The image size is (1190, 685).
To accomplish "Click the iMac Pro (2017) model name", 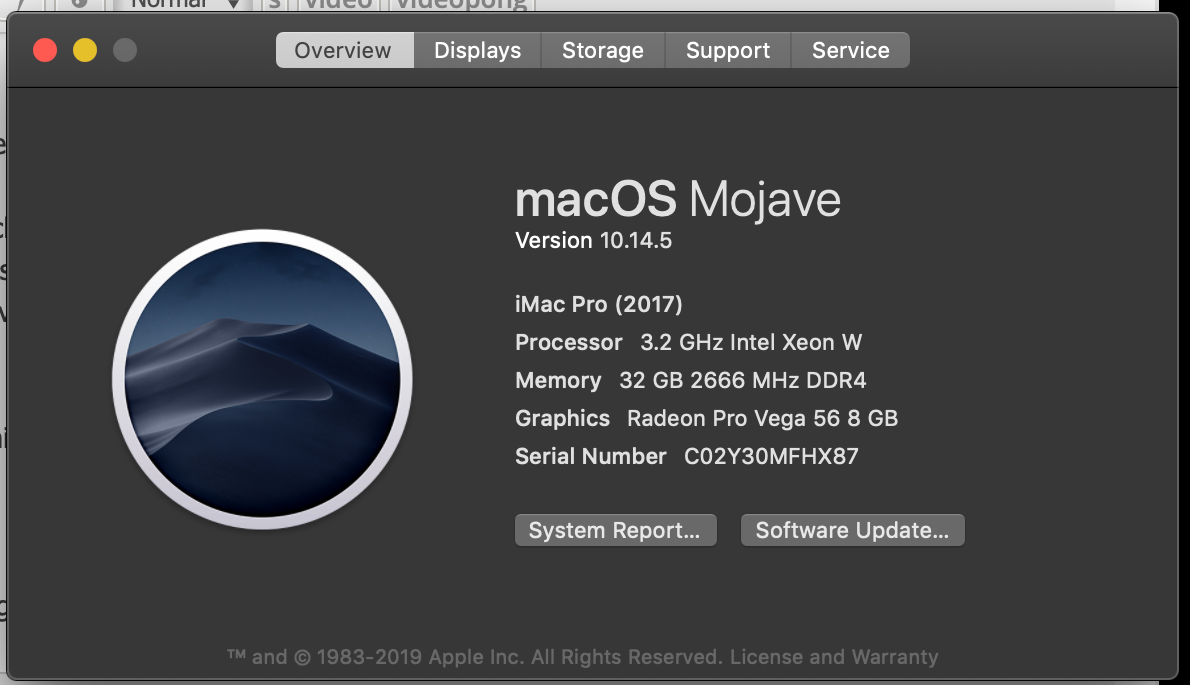I will coord(598,304).
